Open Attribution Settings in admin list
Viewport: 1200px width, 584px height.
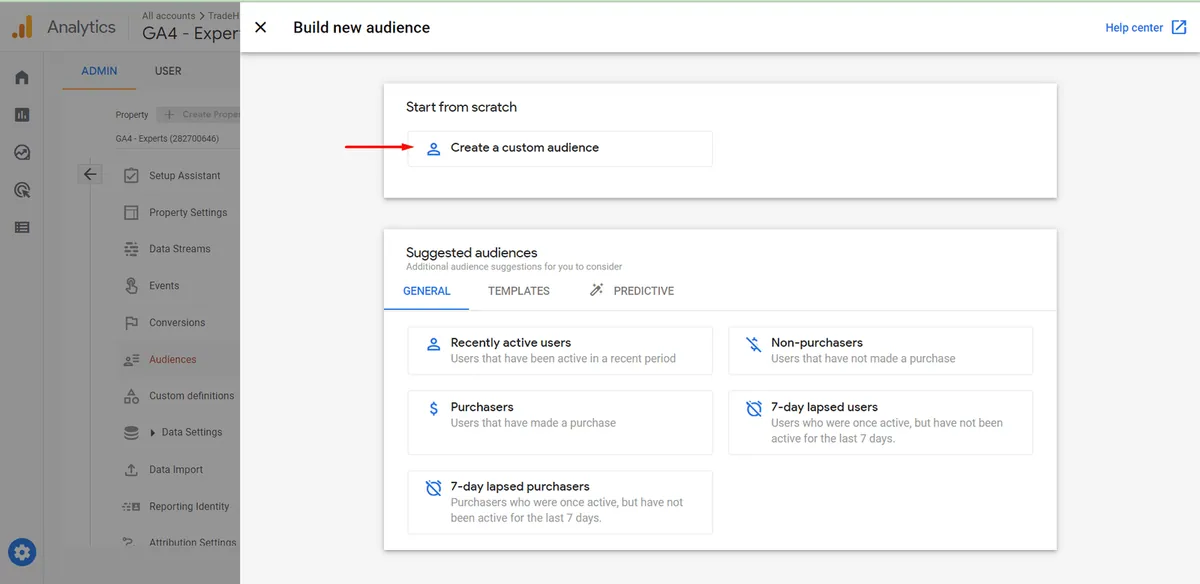click(193, 543)
